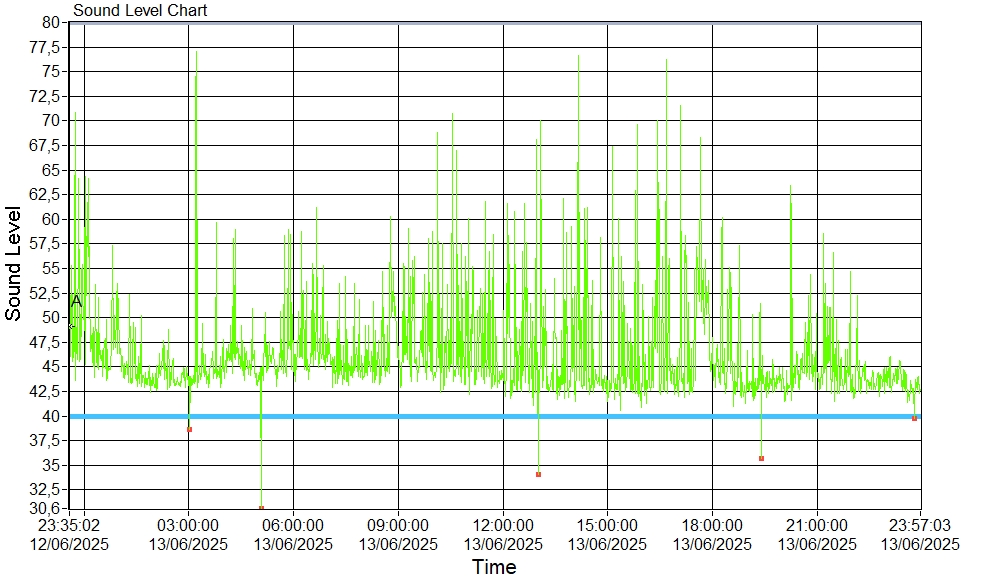990x588 pixels.
Task: Select red marker between 18:00:00 and 21:00:00
Action: (x=761, y=458)
